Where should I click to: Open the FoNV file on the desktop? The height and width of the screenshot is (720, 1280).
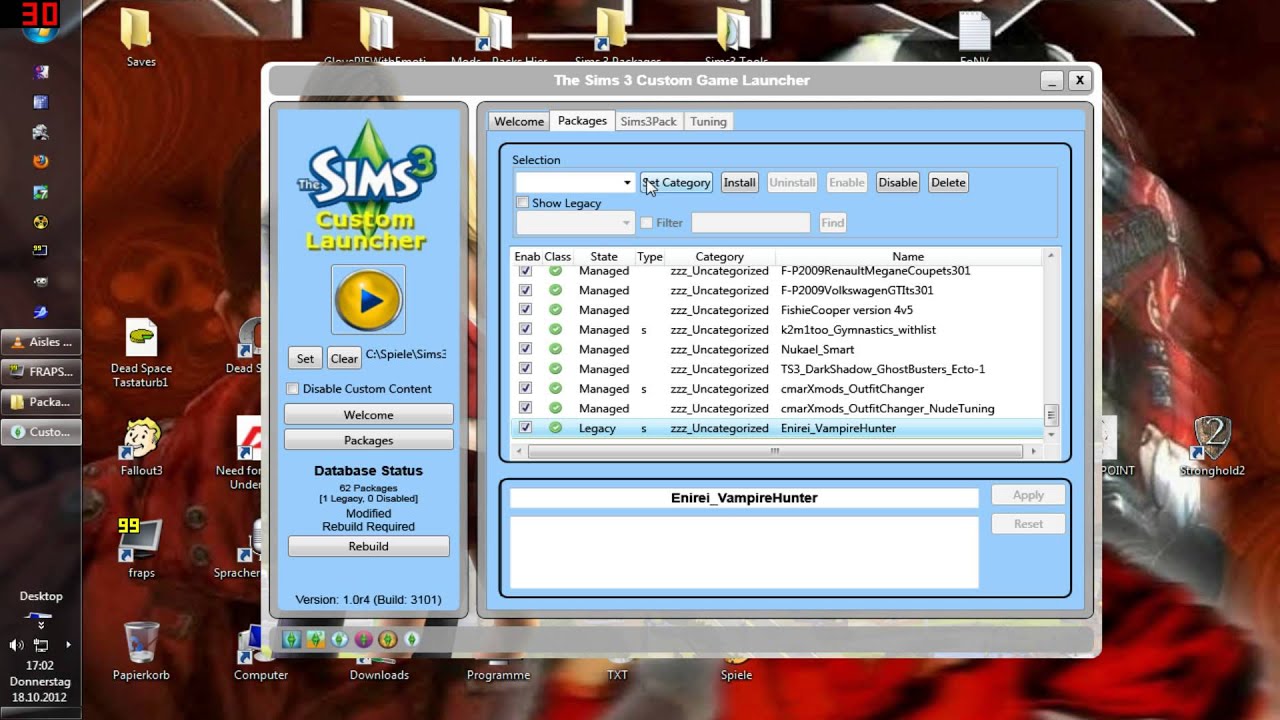click(974, 38)
